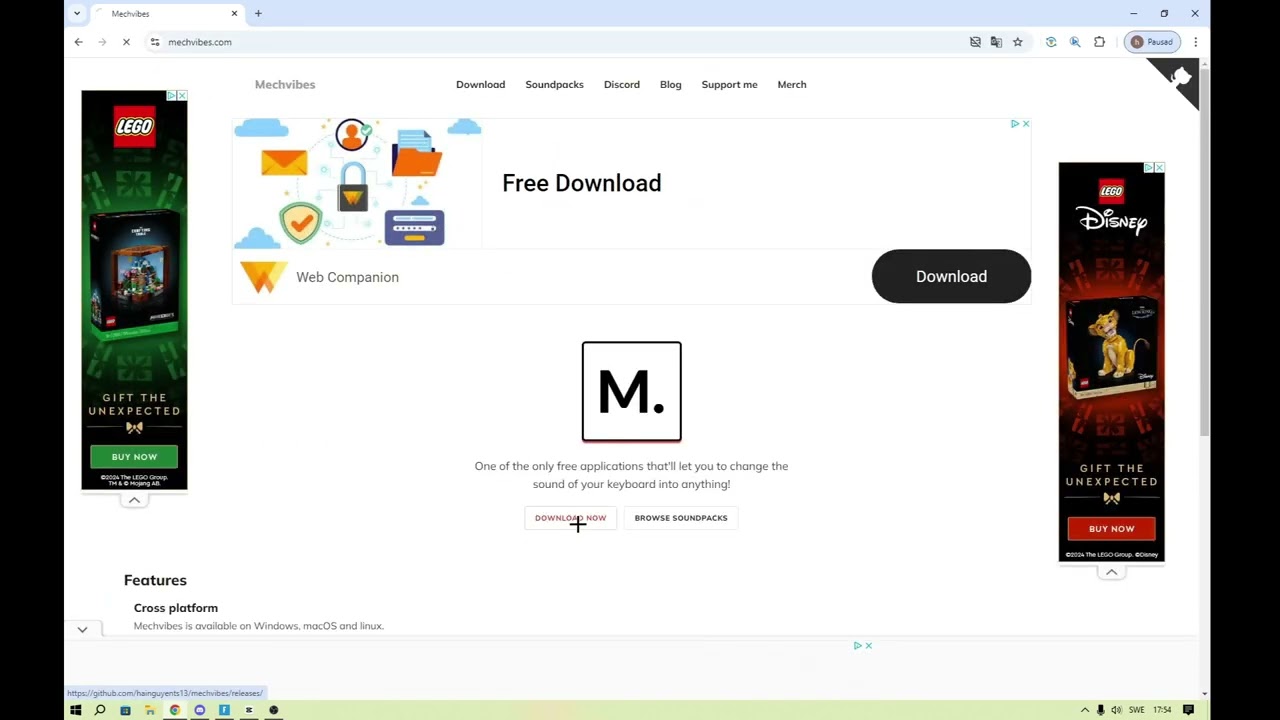Image resolution: width=1280 pixels, height=720 pixels.
Task: Open the tab search dropdown arrow
Action: [x=77, y=13]
